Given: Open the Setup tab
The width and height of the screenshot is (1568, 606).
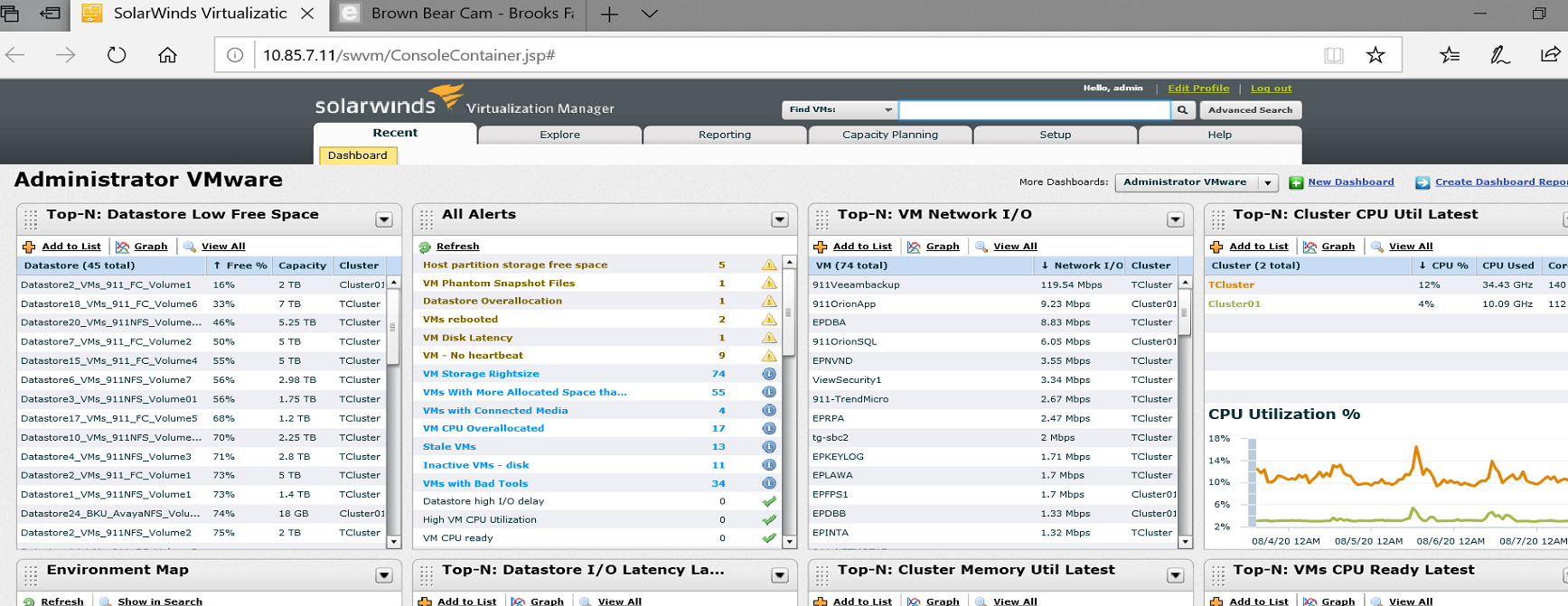Looking at the screenshot, I should click(x=1056, y=135).
